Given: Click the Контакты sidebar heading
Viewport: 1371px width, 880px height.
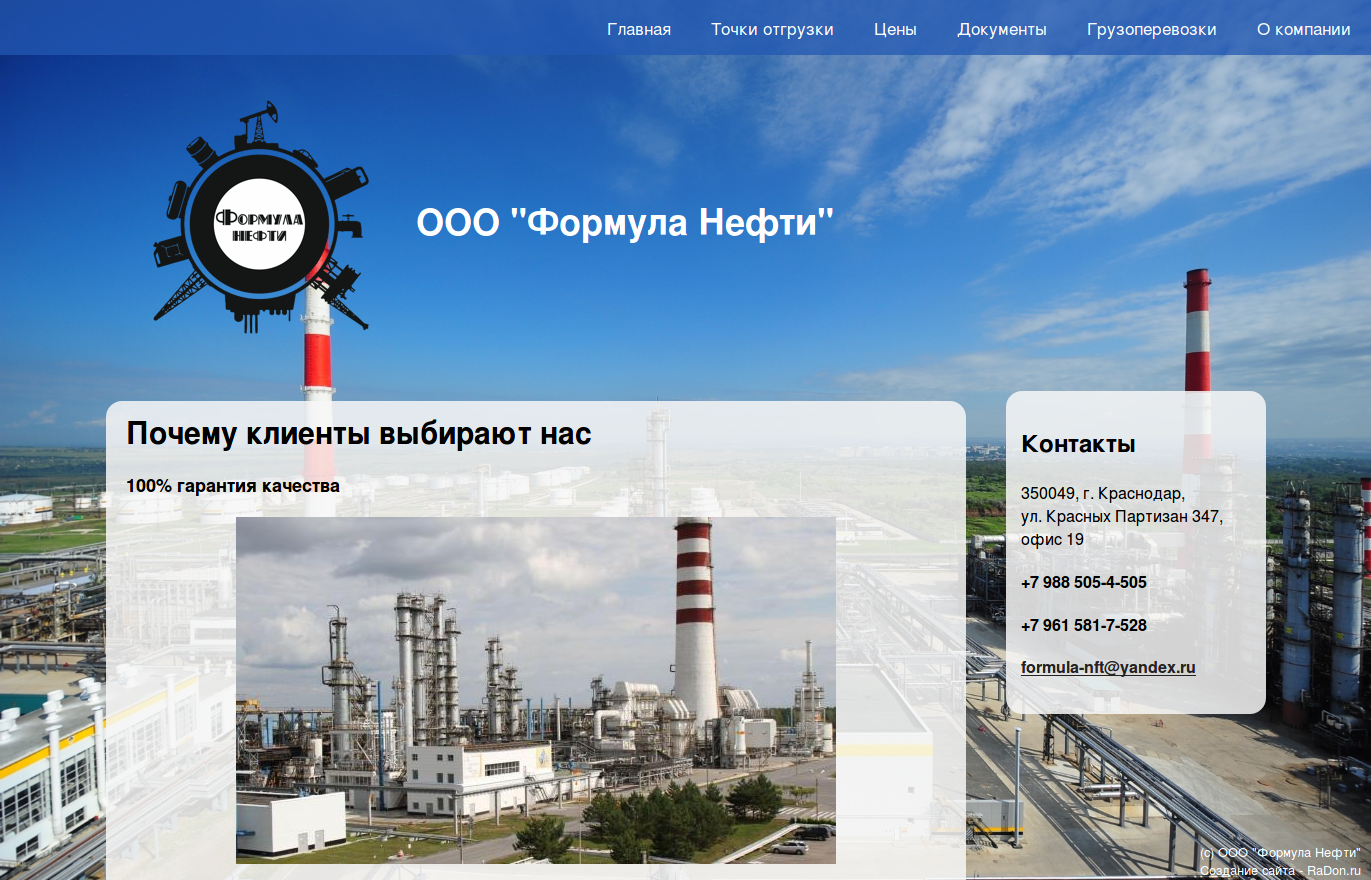Looking at the screenshot, I should tap(1078, 444).
